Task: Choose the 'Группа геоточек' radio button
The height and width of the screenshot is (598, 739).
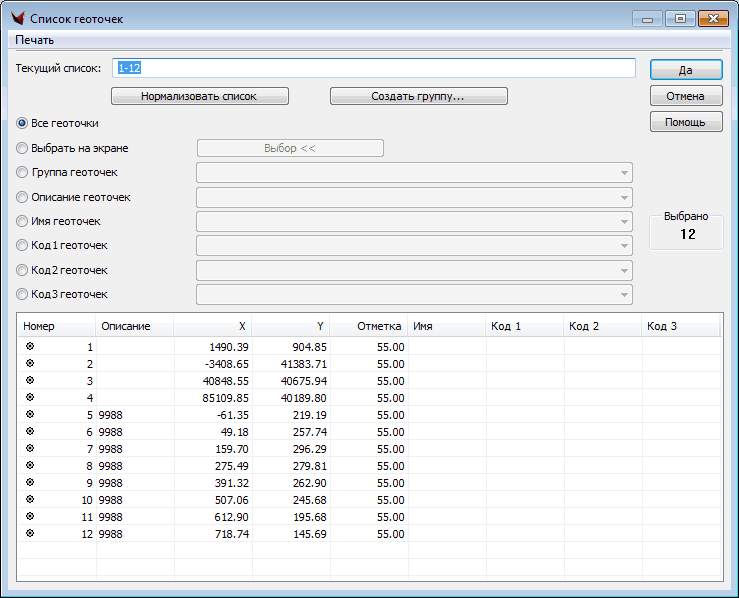Action: pyautogui.click(x=23, y=173)
